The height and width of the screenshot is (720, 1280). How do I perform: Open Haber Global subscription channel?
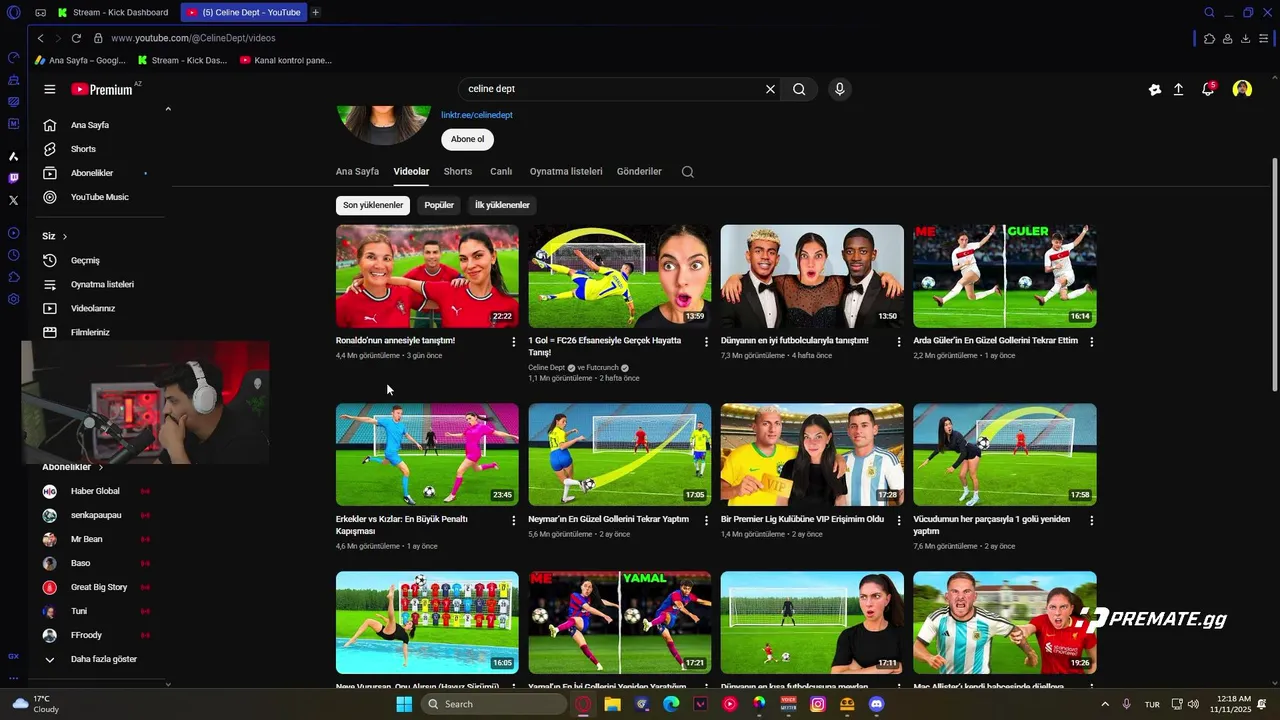click(x=96, y=491)
